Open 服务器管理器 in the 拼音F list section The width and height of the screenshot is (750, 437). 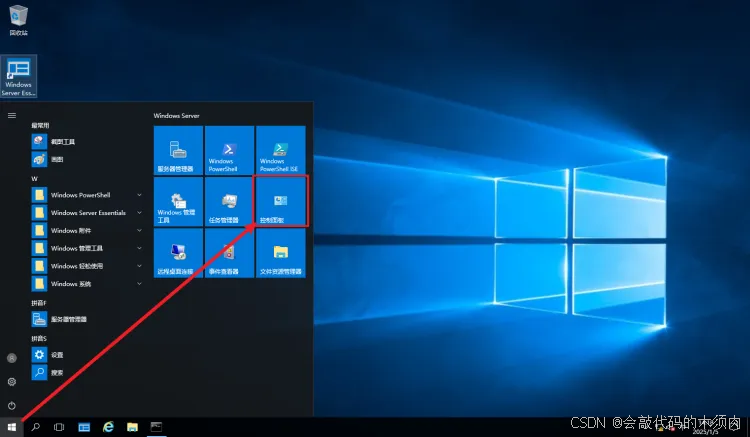point(86,319)
